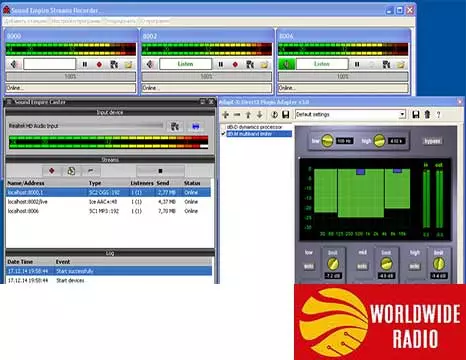Click the Listen field in the 8002 panel
This screenshot has height=360, width=466.
[x=185, y=64]
